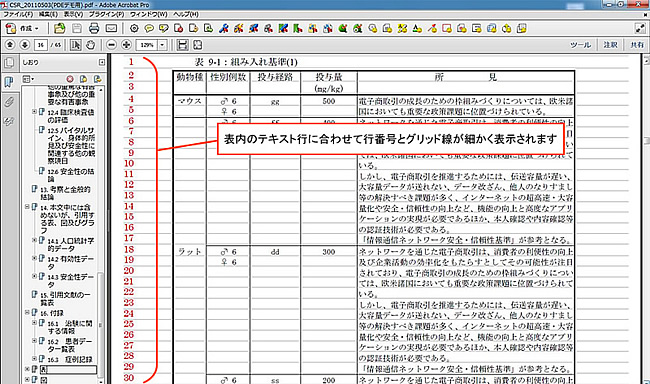This screenshot has height=384, width=650.
Task: Toggle fit one full page view
Action: [197, 45]
